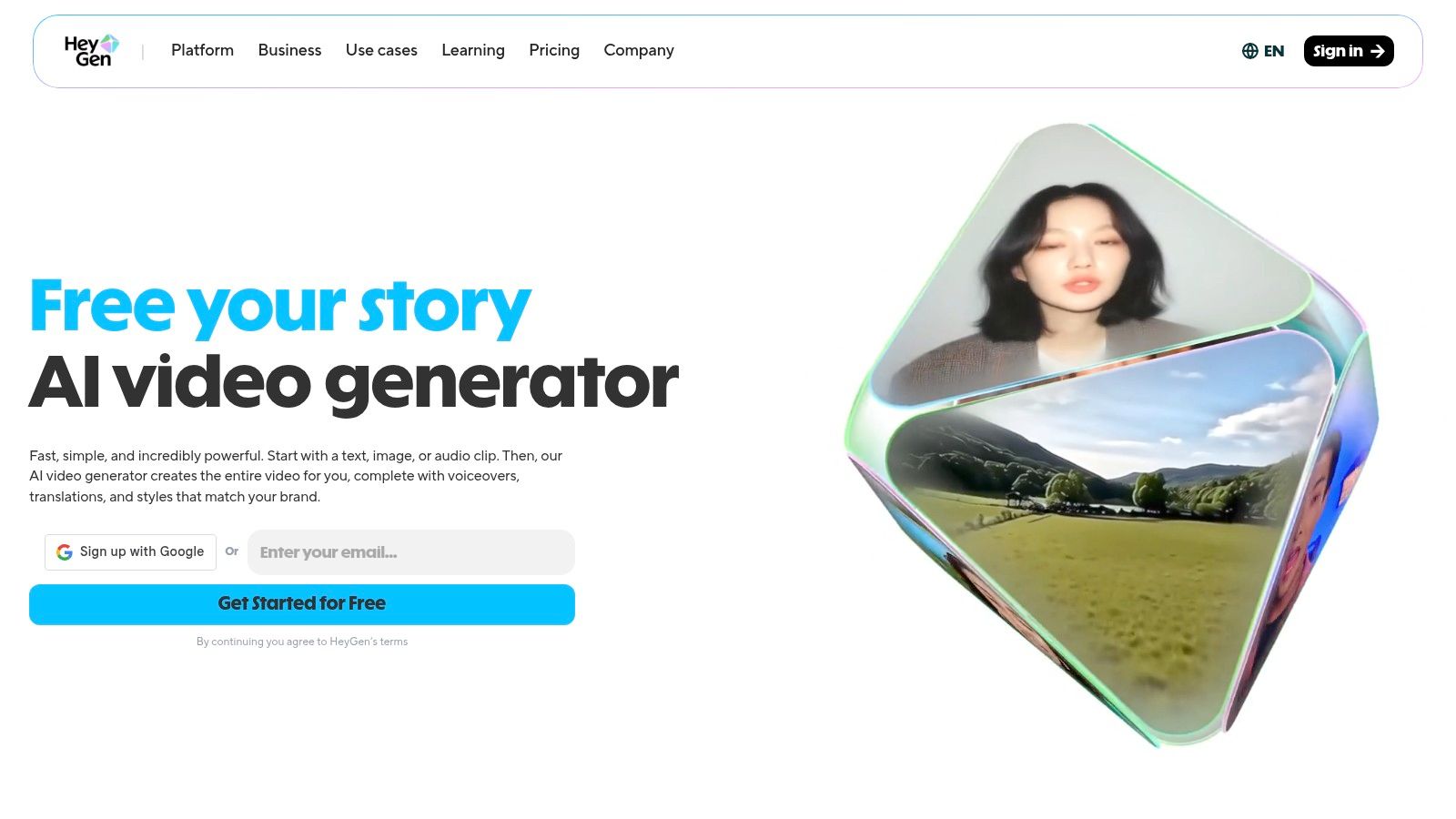Click the globe language icon

point(1250,51)
